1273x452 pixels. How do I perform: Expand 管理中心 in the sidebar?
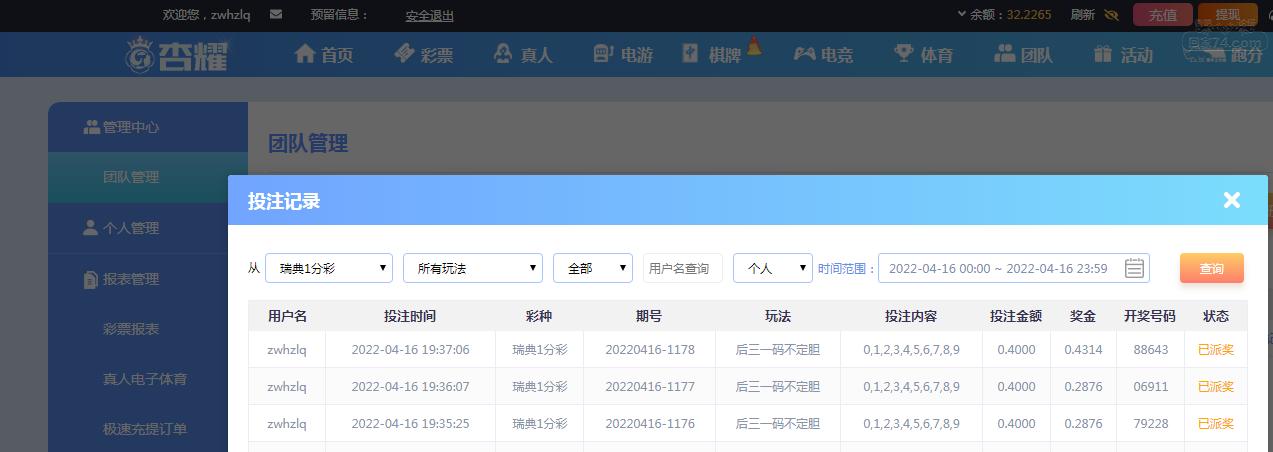tap(148, 127)
